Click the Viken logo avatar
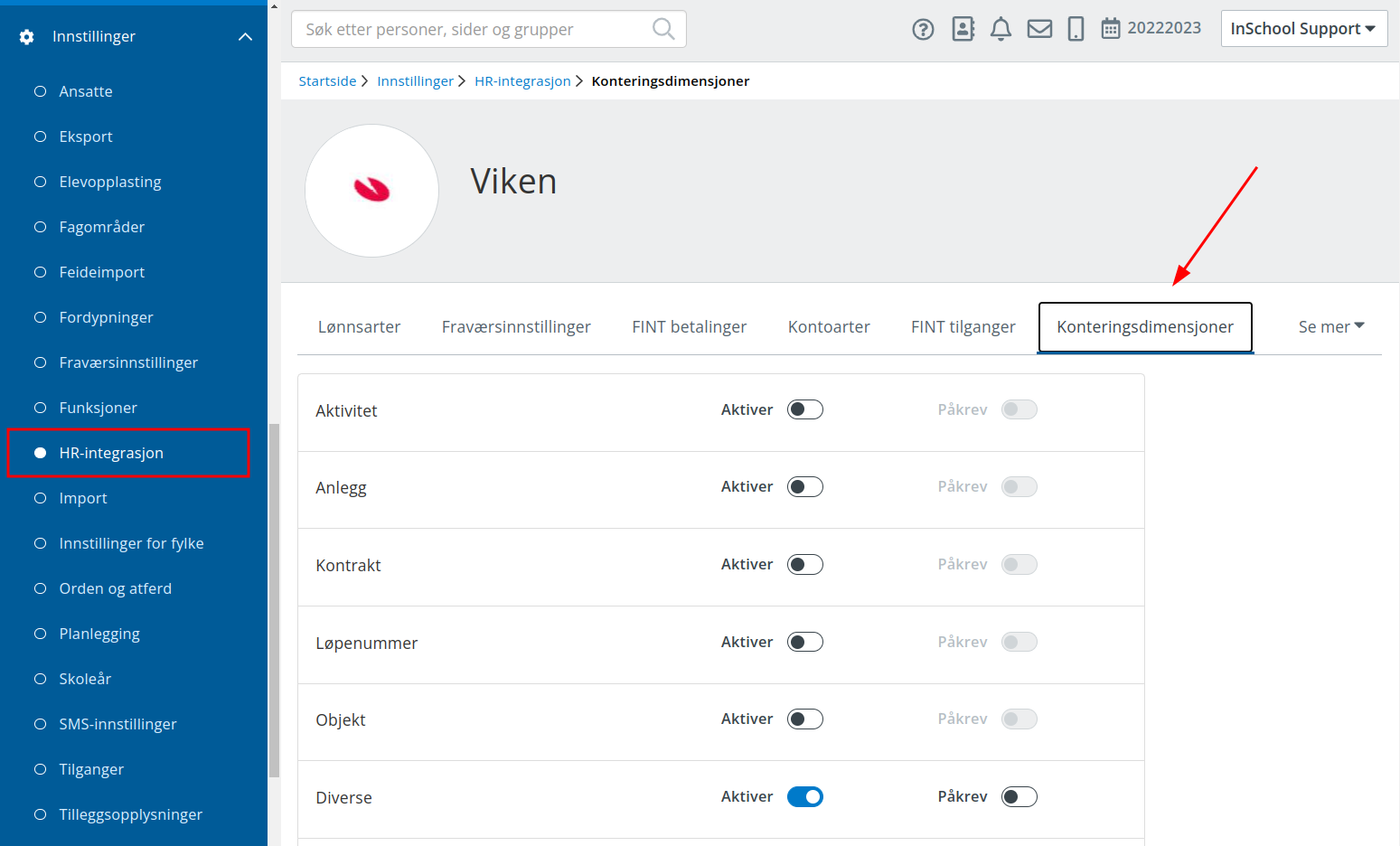Image resolution: width=1400 pixels, height=846 pixels. [x=371, y=191]
